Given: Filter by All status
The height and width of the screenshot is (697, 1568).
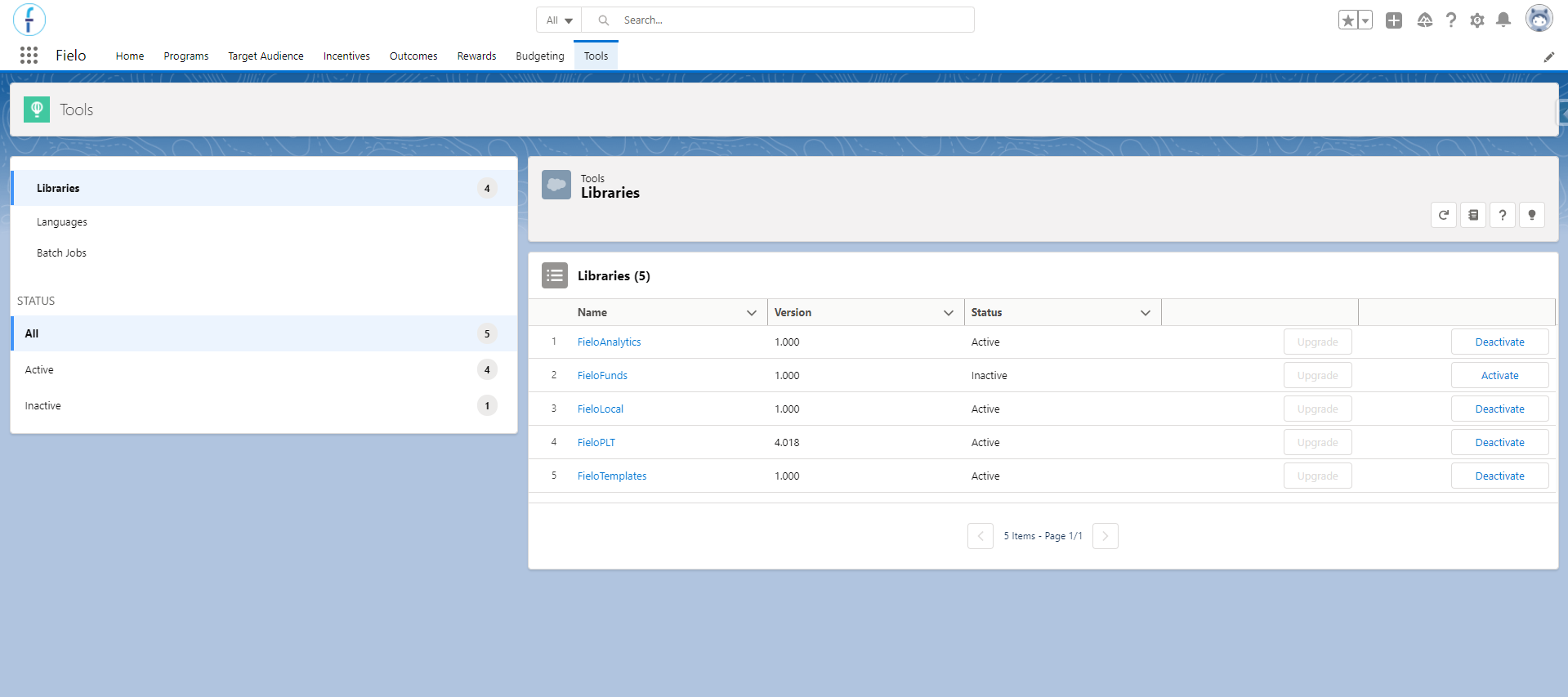Looking at the screenshot, I should (264, 333).
